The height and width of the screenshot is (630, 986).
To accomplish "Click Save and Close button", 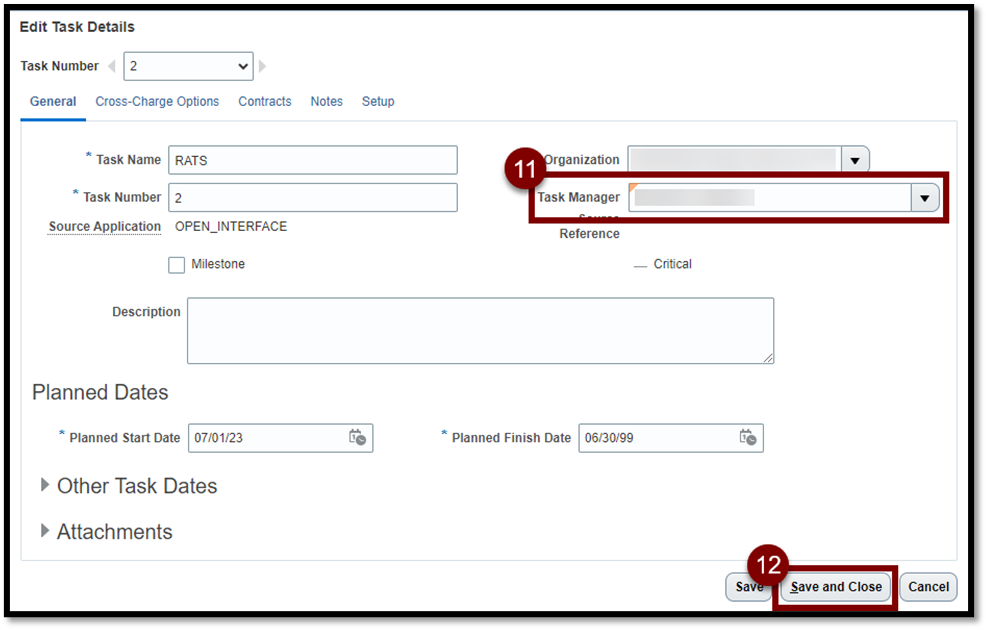I will pyautogui.click(x=836, y=587).
